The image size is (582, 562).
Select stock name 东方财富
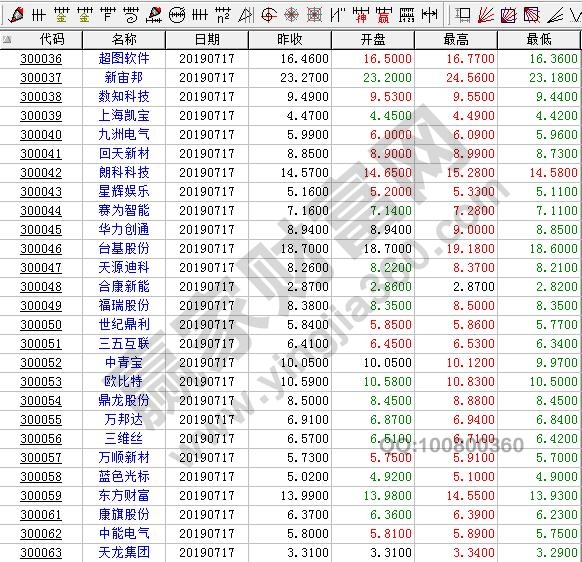tap(124, 495)
